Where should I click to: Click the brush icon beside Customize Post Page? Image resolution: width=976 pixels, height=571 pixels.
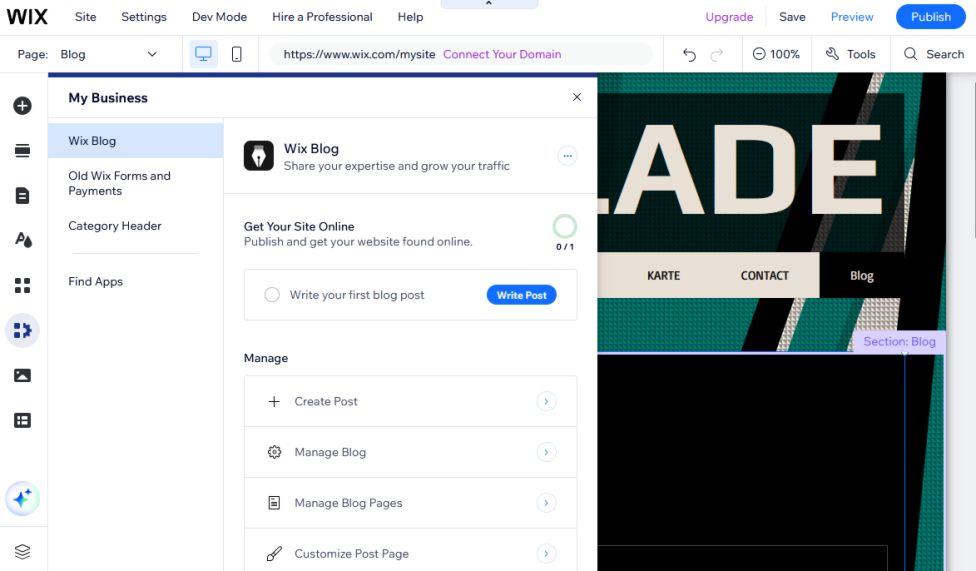274,554
